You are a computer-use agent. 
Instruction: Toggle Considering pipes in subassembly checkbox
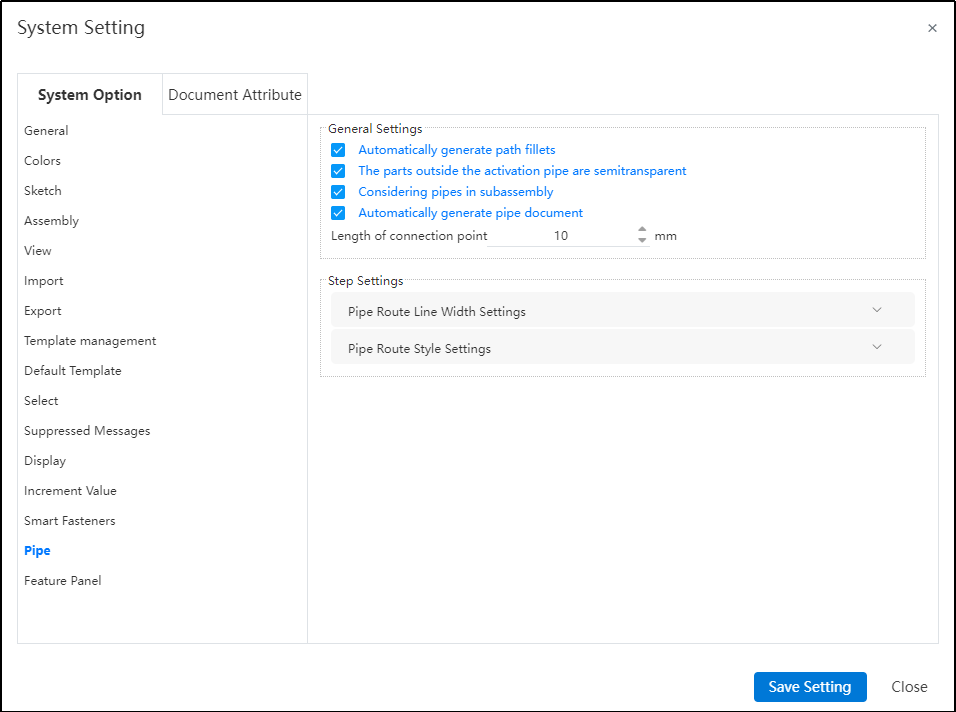[338, 192]
